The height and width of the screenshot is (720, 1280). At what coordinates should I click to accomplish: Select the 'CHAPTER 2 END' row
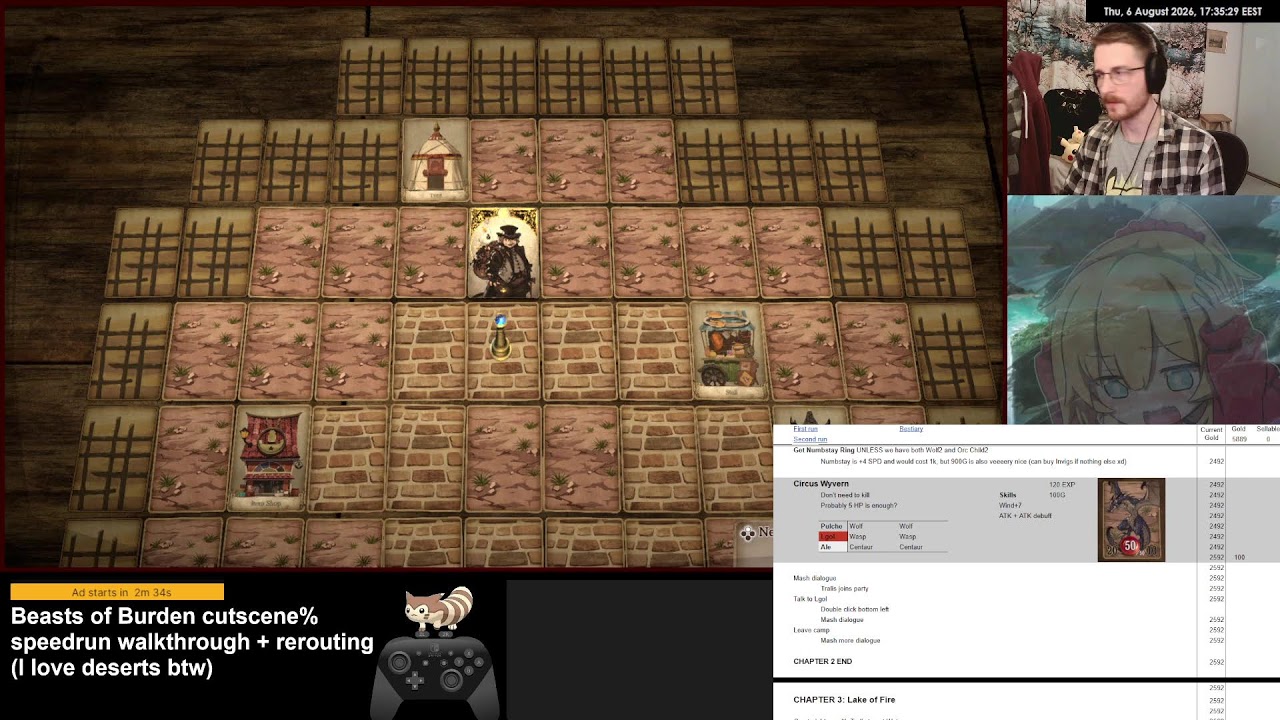point(822,662)
